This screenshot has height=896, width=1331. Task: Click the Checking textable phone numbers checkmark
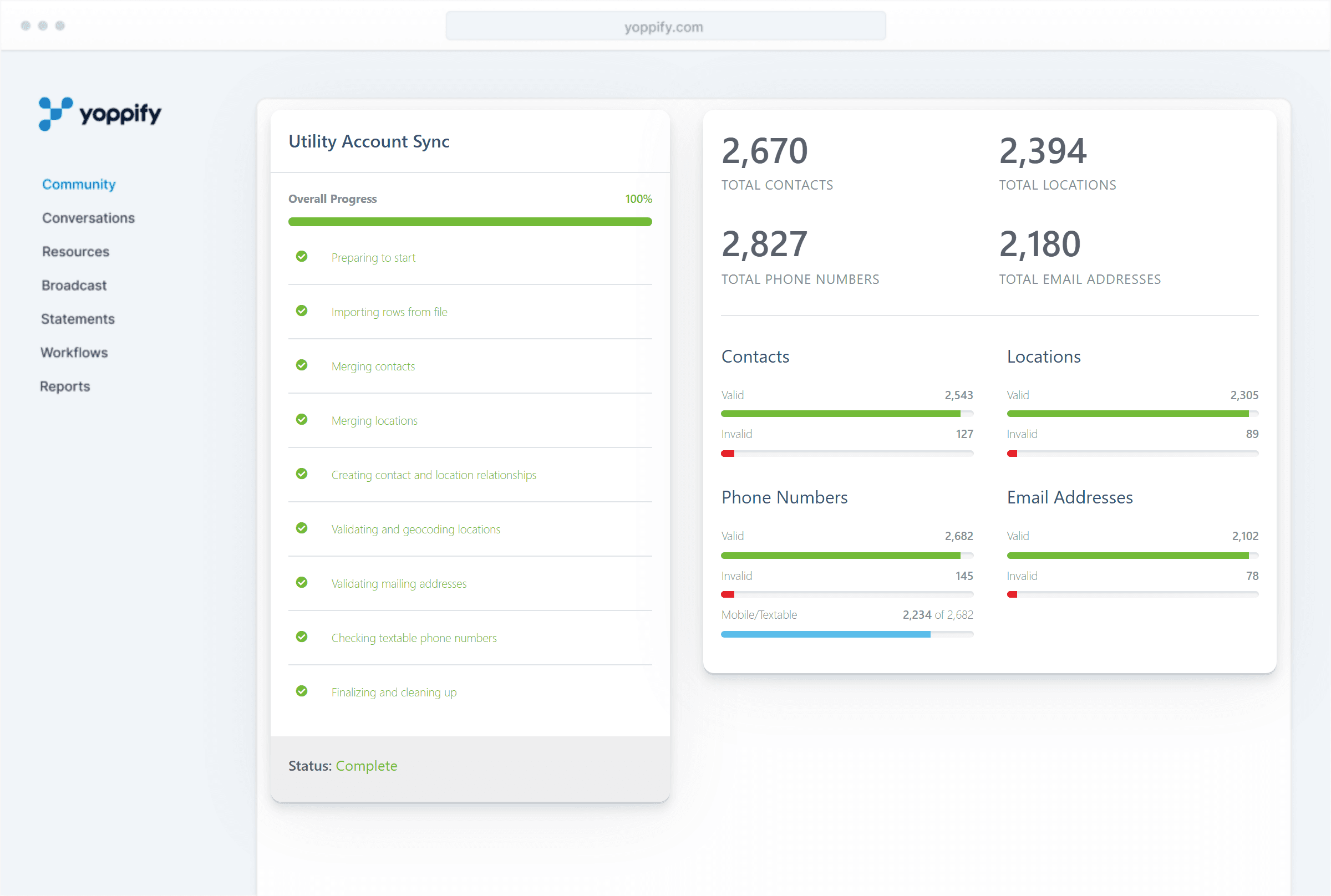pos(302,637)
